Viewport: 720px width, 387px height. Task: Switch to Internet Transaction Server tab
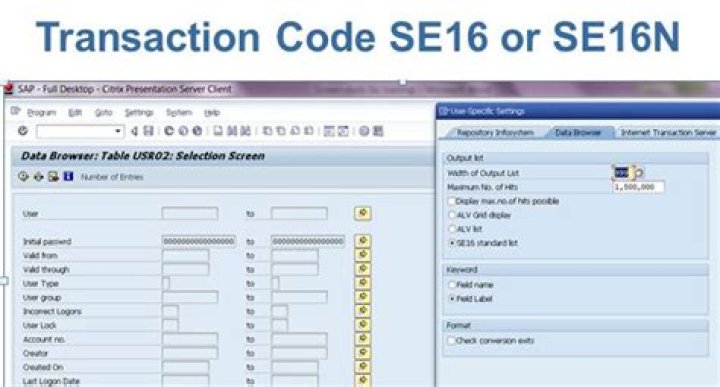pyautogui.click(x=668, y=133)
